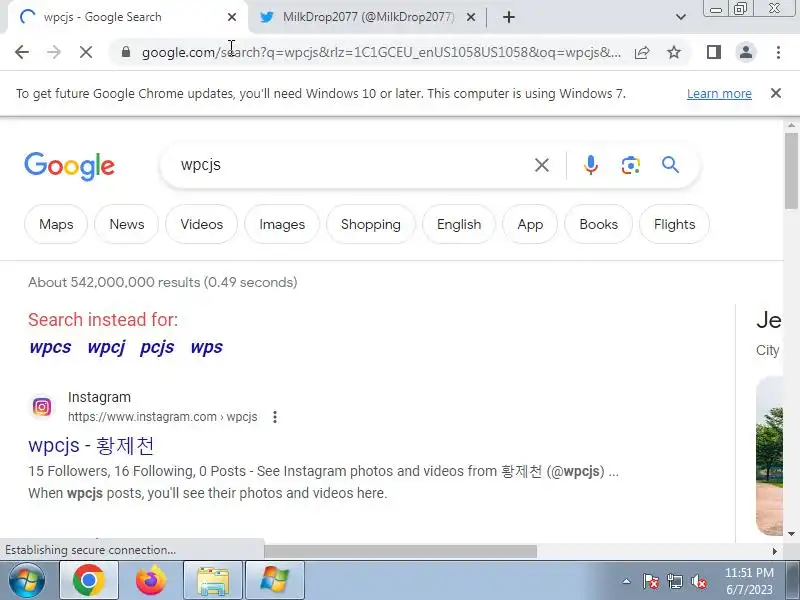Switch to the MilkDrop2077 Twitter tab
This screenshot has height=600, width=800.
(x=367, y=17)
